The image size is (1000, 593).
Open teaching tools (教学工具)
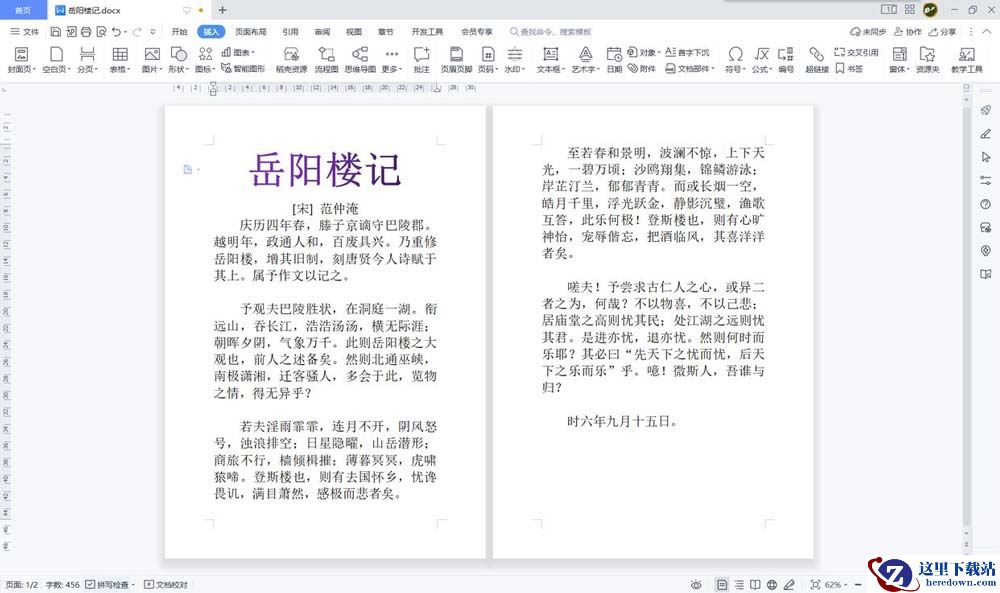[967, 60]
